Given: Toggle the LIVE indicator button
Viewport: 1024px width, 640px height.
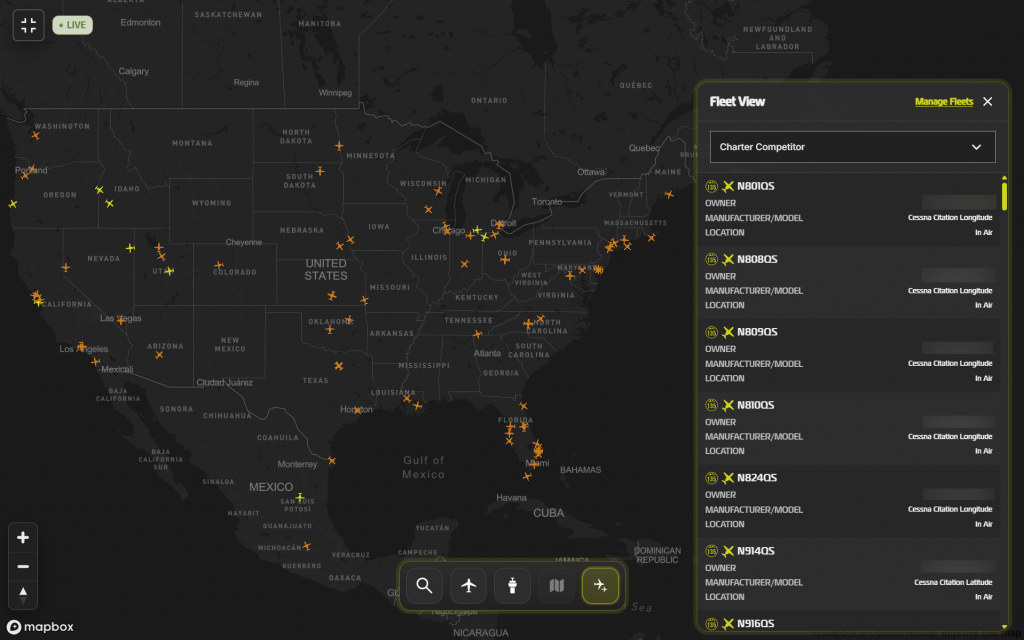Looking at the screenshot, I should pos(72,25).
